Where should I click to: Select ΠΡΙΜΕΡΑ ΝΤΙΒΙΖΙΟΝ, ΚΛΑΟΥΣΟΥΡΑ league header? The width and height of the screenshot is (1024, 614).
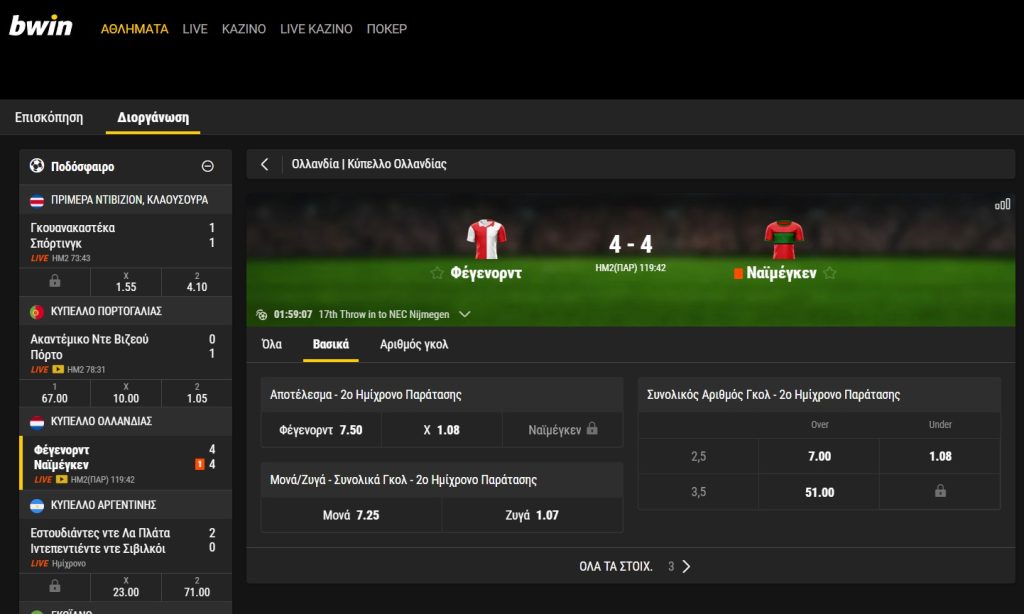(125, 200)
